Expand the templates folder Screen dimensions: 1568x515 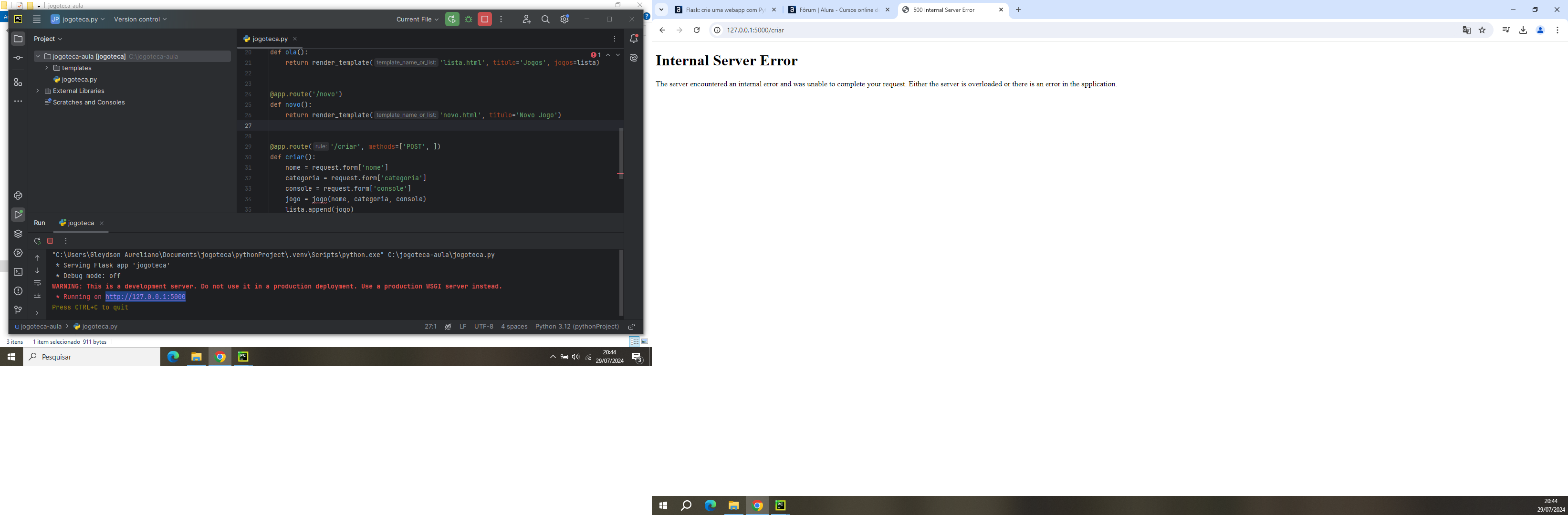(47, 68)
